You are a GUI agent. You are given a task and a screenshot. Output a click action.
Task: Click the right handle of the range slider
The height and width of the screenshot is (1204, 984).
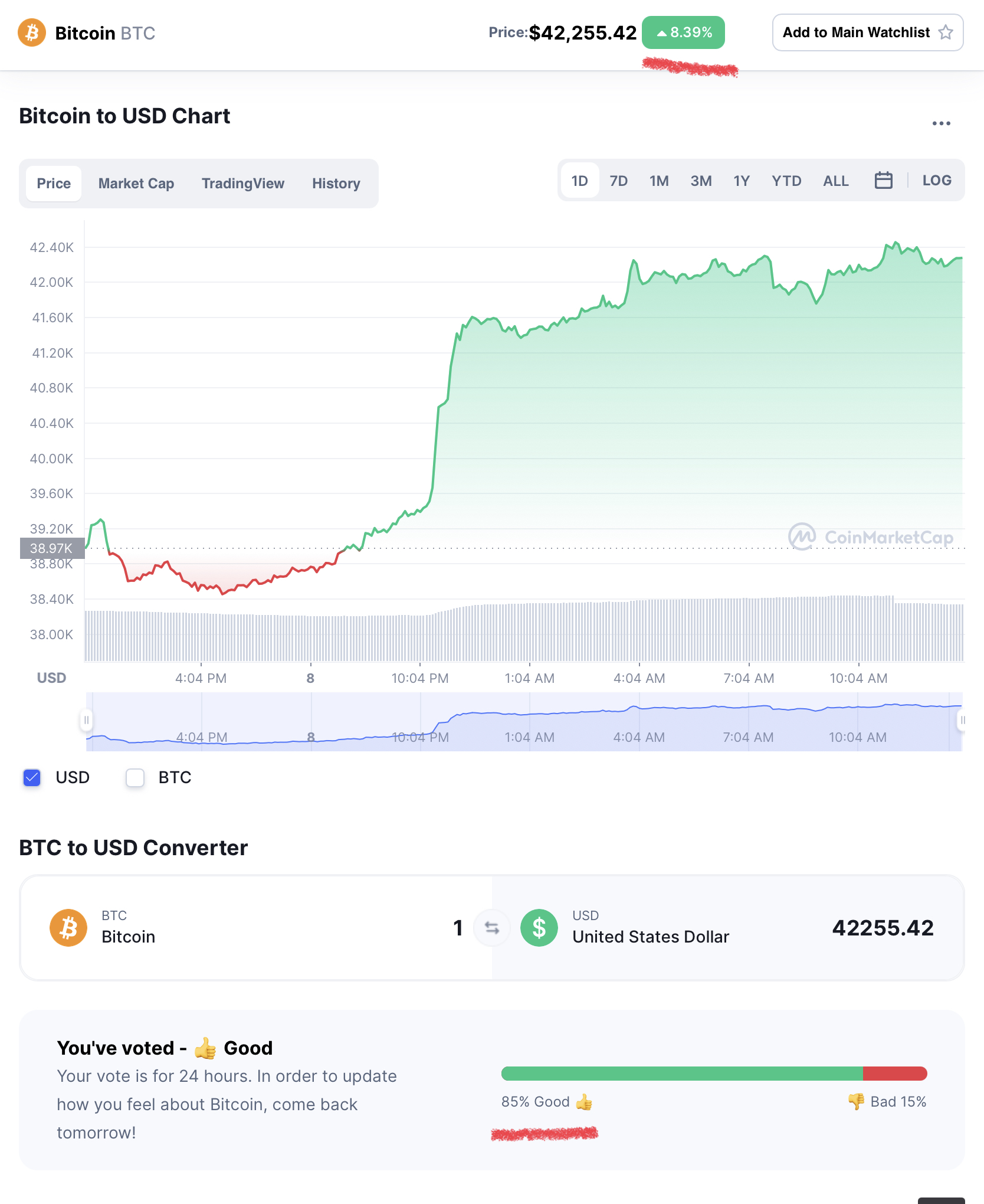click(962, 720)
